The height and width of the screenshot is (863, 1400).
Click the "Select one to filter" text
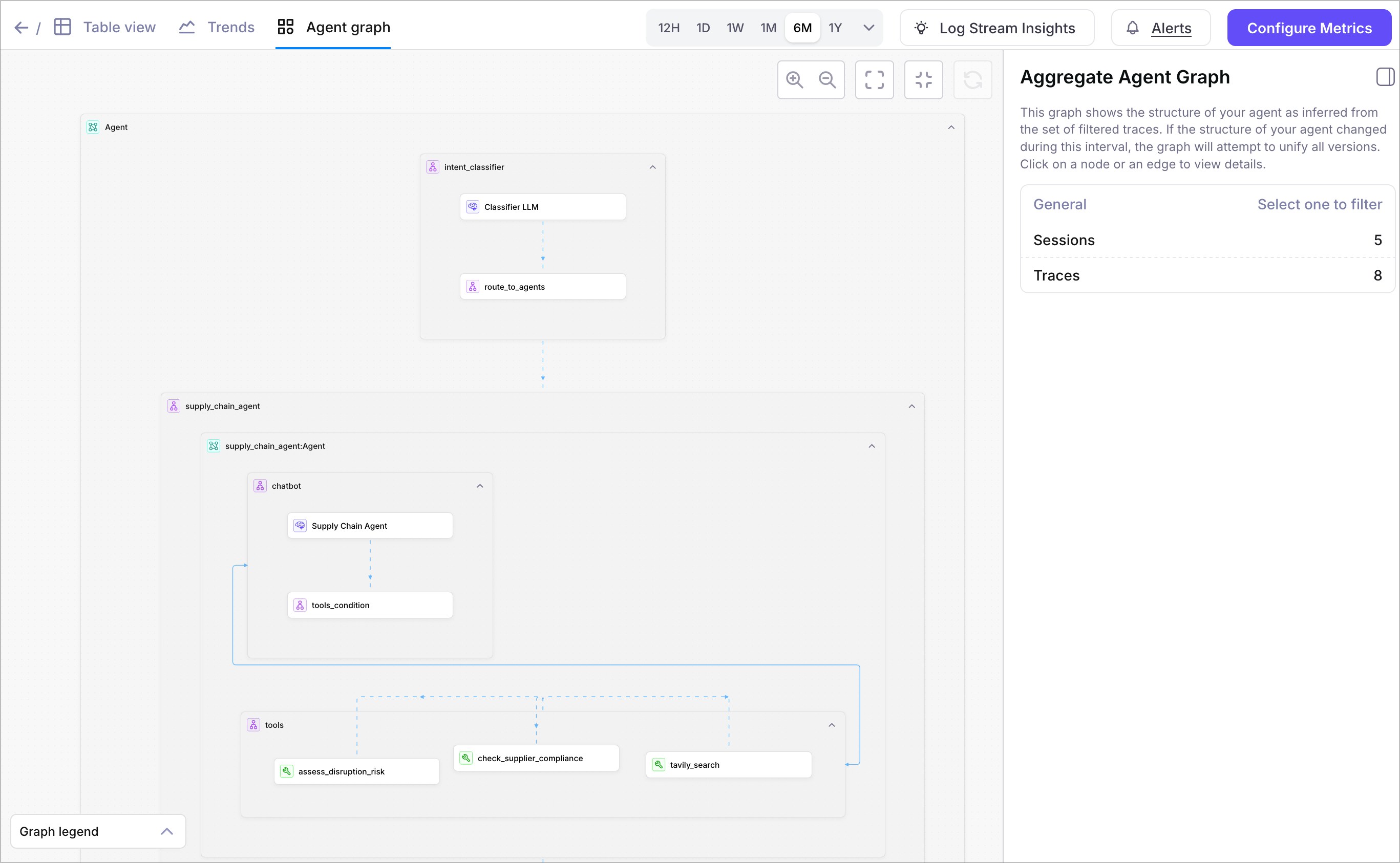pyautogui.click(x=1320, y=204)
